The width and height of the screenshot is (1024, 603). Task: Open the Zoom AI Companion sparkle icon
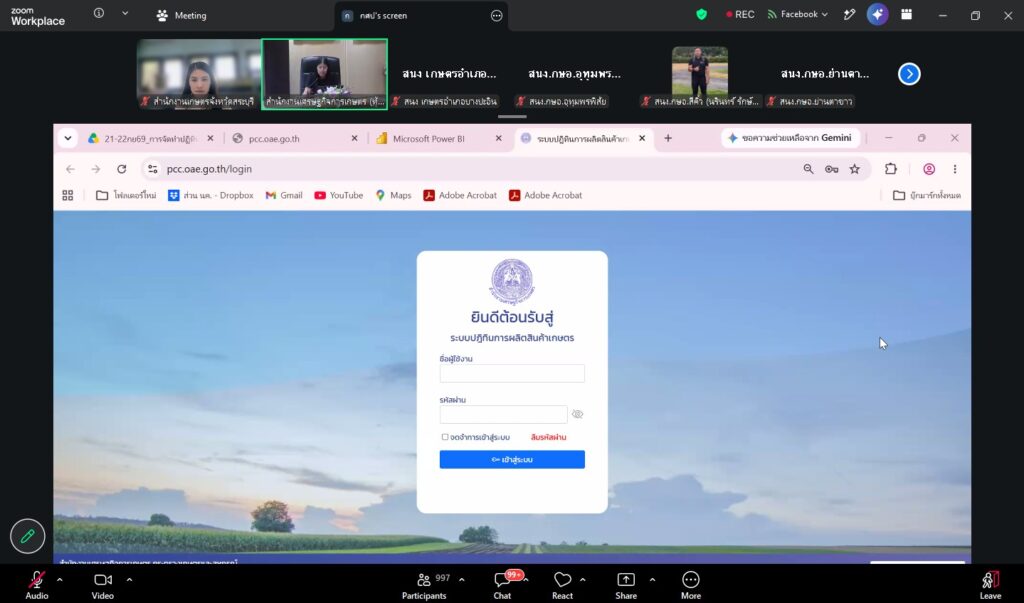877,14
